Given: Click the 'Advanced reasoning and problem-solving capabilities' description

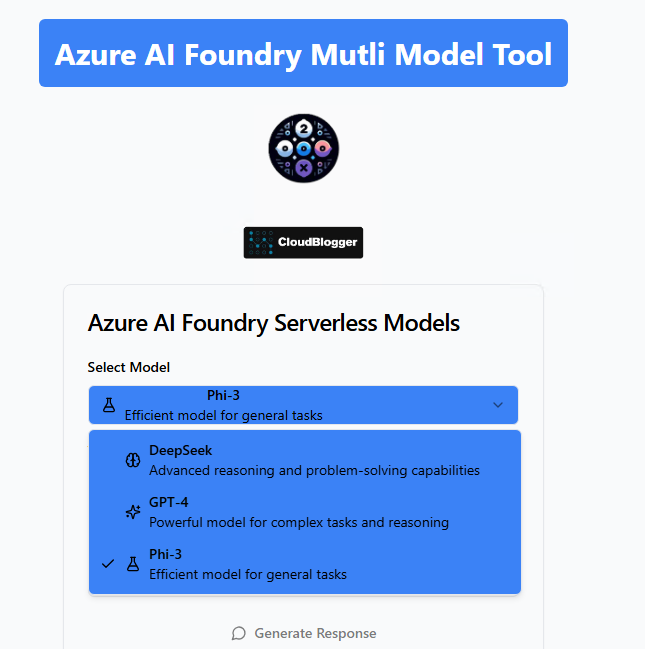Looking at the screenshot, I should 314,470.
